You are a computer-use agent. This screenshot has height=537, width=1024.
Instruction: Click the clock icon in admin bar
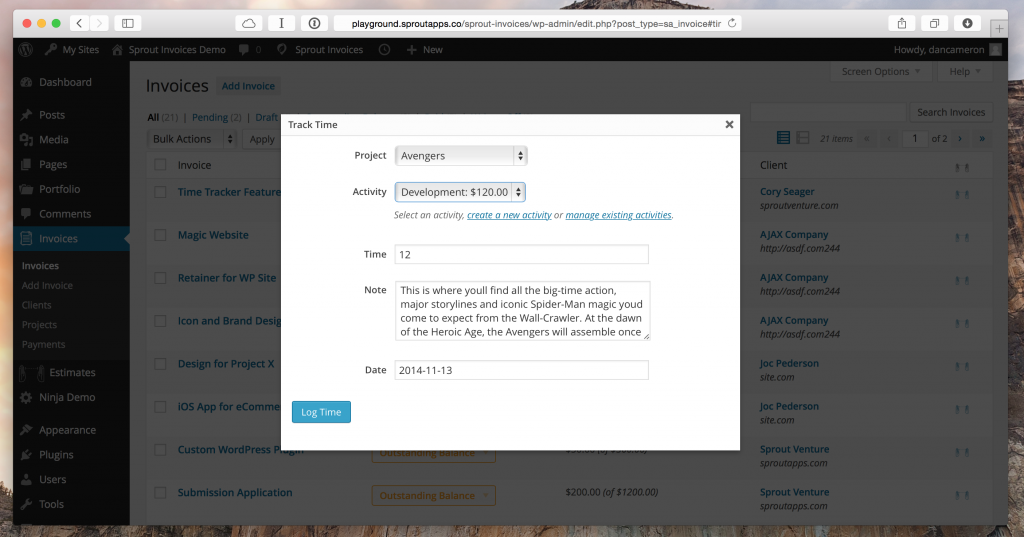click(385, 50)
